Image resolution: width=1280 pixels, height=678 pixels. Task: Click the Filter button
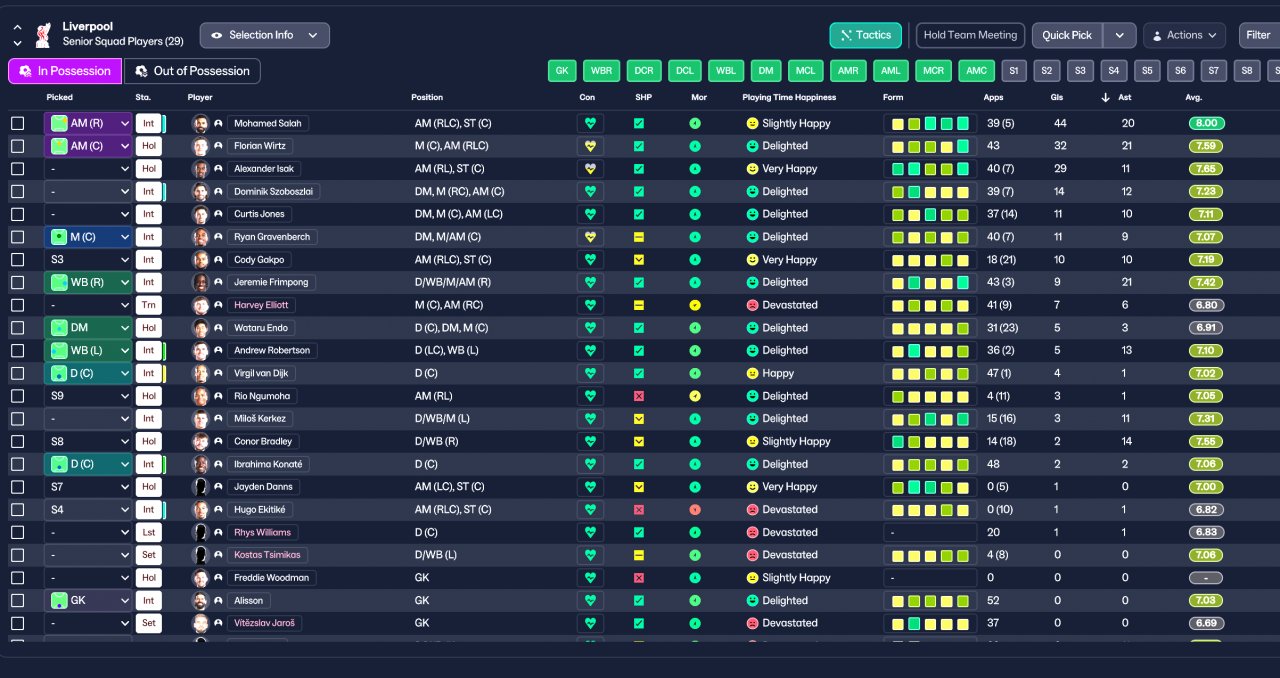(x=1259, y=35)
